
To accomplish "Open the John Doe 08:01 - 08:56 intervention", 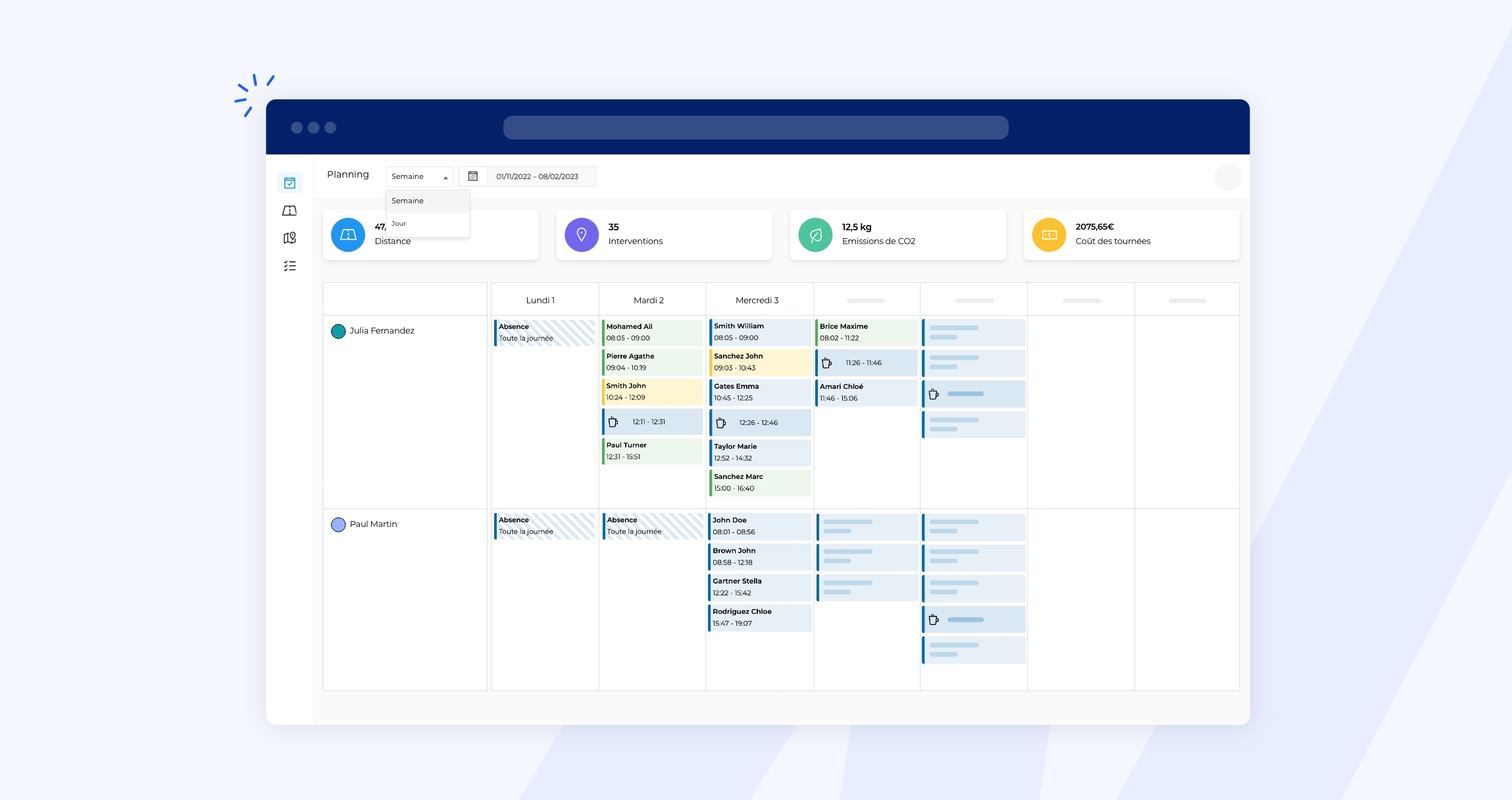I will (759, 526).
